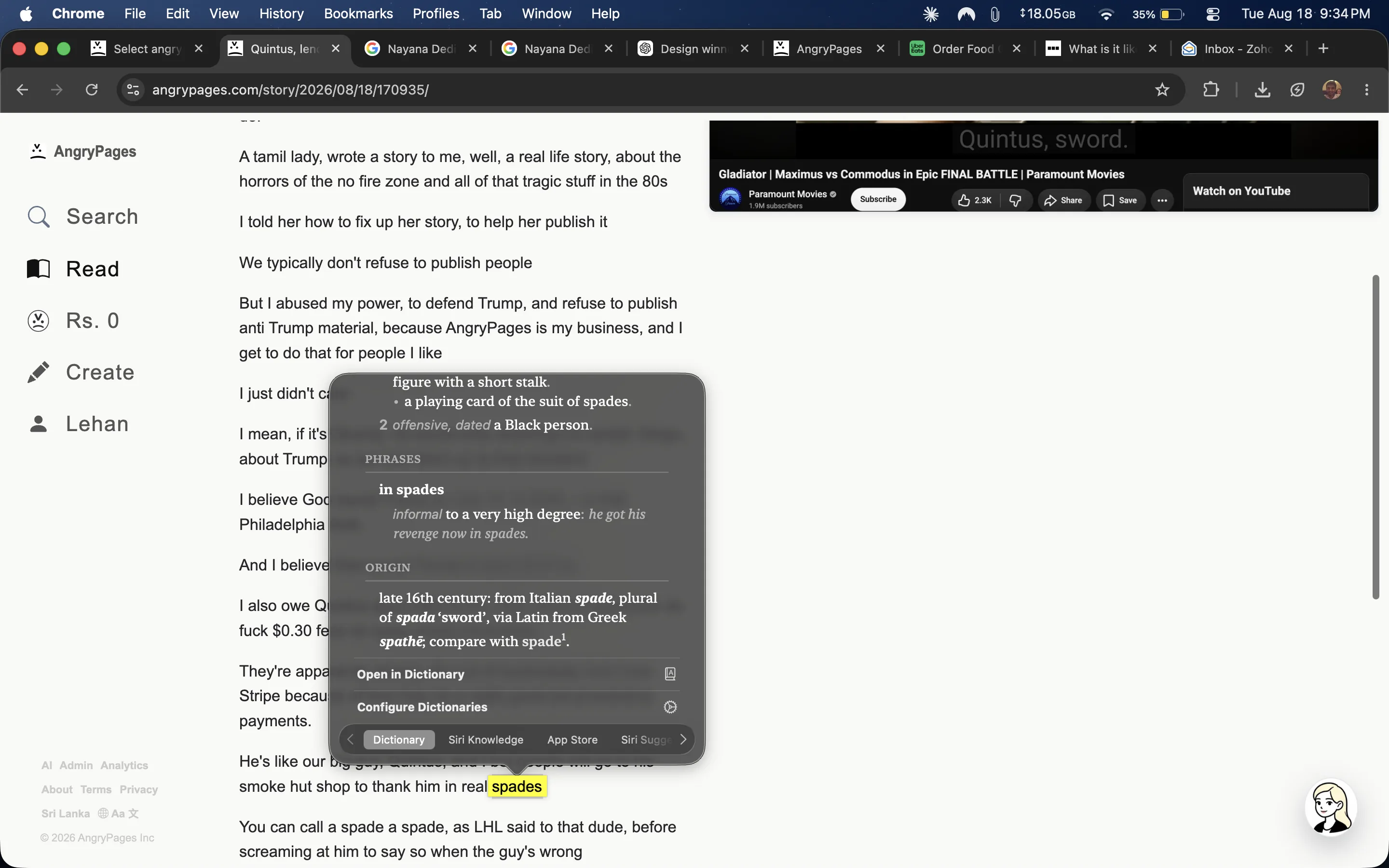This screenshot has width=1389, height=868.
Task: Click the AngryPages logo in the sidebar
Action: click(x=82, y=151)
